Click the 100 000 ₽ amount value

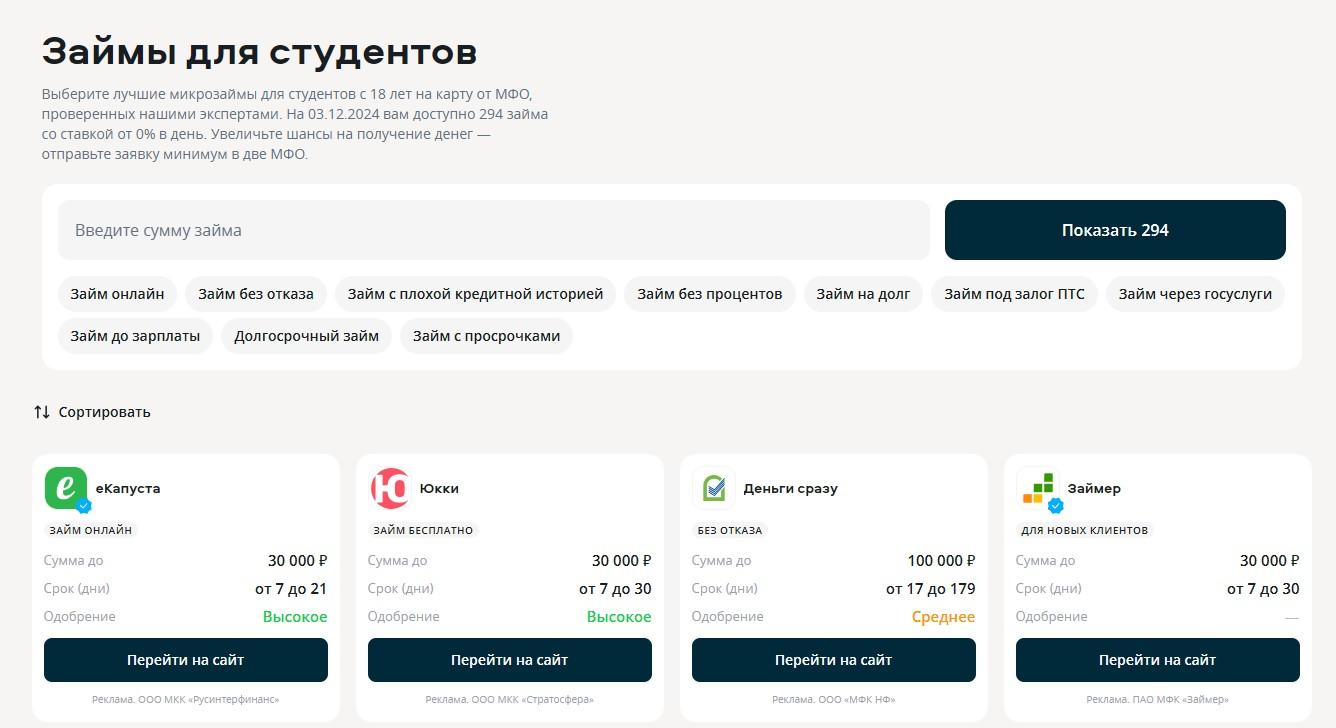pyautogui.click(x=941, y=561)
